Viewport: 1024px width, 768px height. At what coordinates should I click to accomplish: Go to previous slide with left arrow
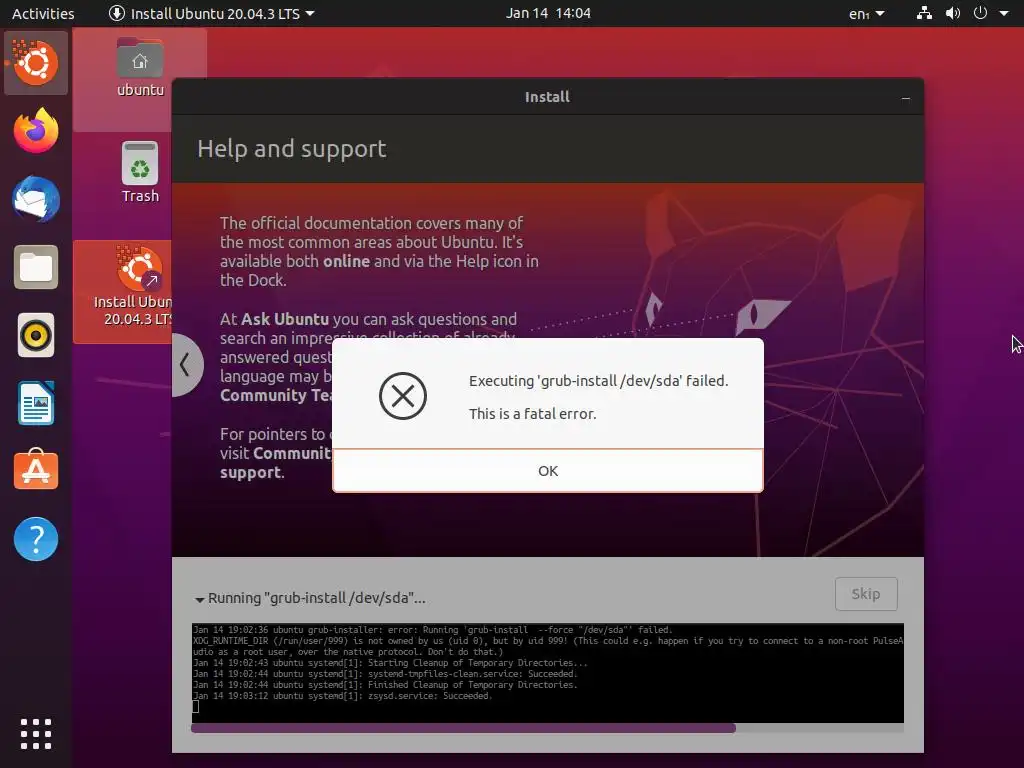pos(185,364)
